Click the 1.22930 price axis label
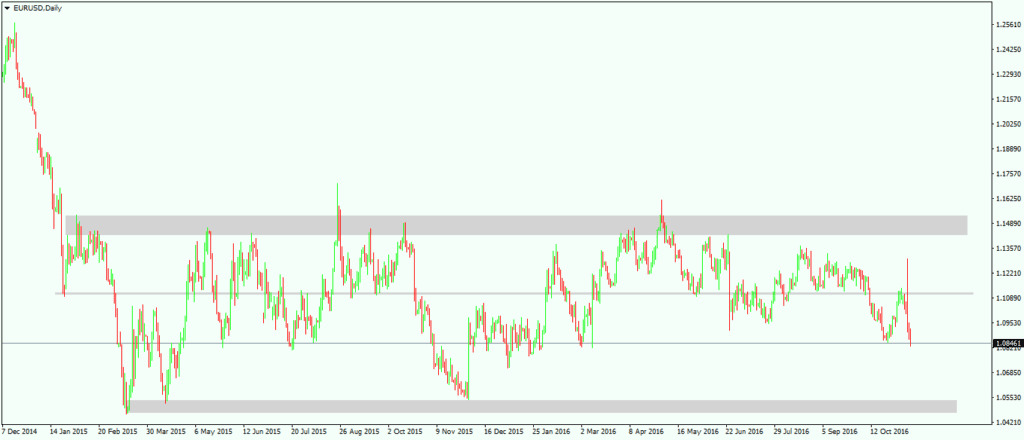 pyautogui.click(x=1007, y=74)
